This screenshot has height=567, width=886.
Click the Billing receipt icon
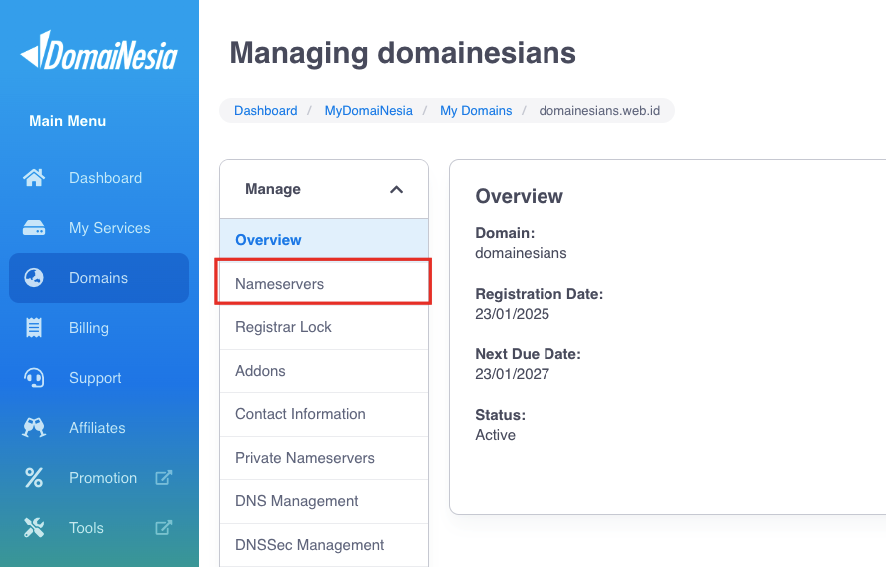tap(34, 328)
